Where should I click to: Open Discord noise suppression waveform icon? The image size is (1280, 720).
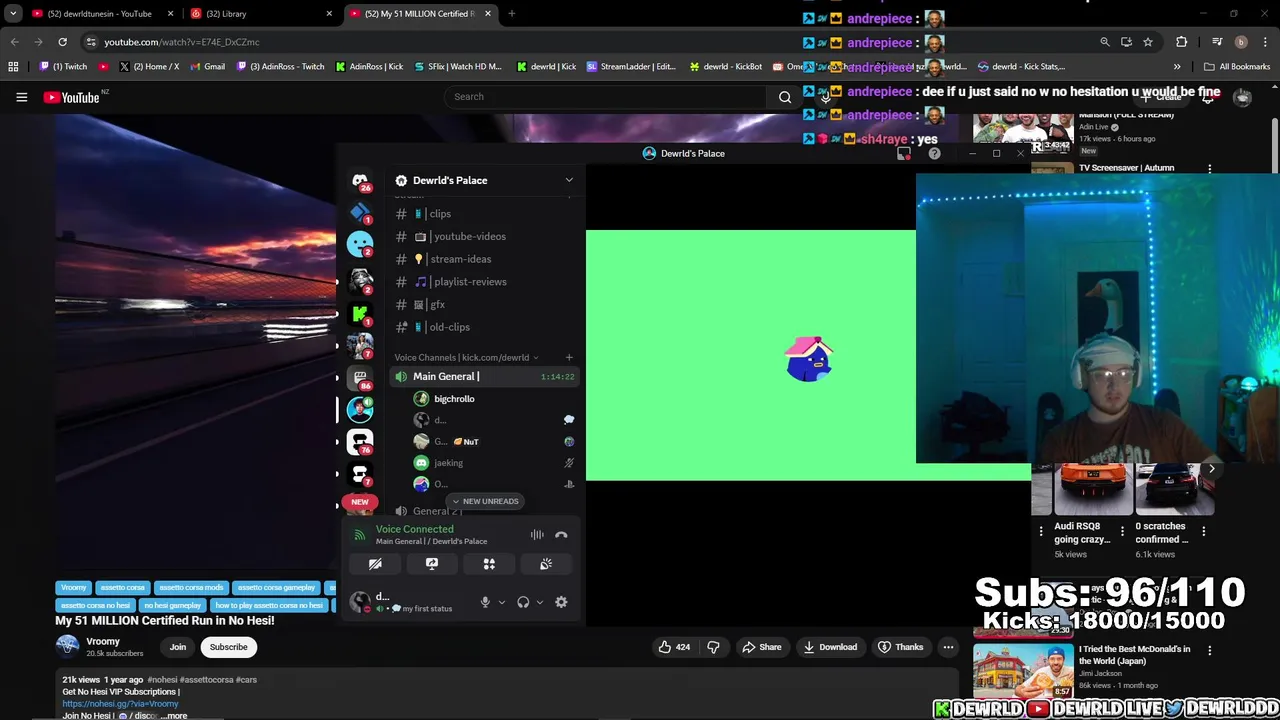click(537, 535)
